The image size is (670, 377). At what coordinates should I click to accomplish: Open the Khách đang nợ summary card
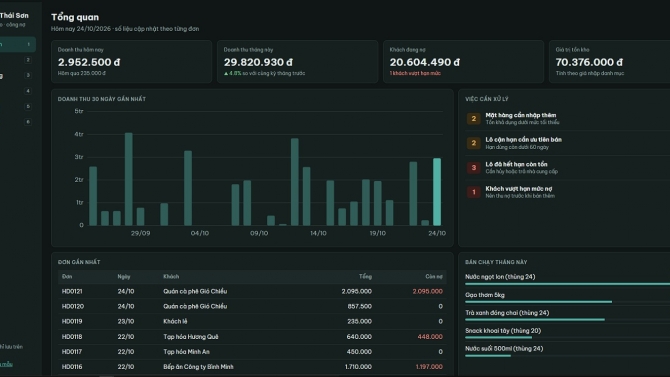pos(463,62)
